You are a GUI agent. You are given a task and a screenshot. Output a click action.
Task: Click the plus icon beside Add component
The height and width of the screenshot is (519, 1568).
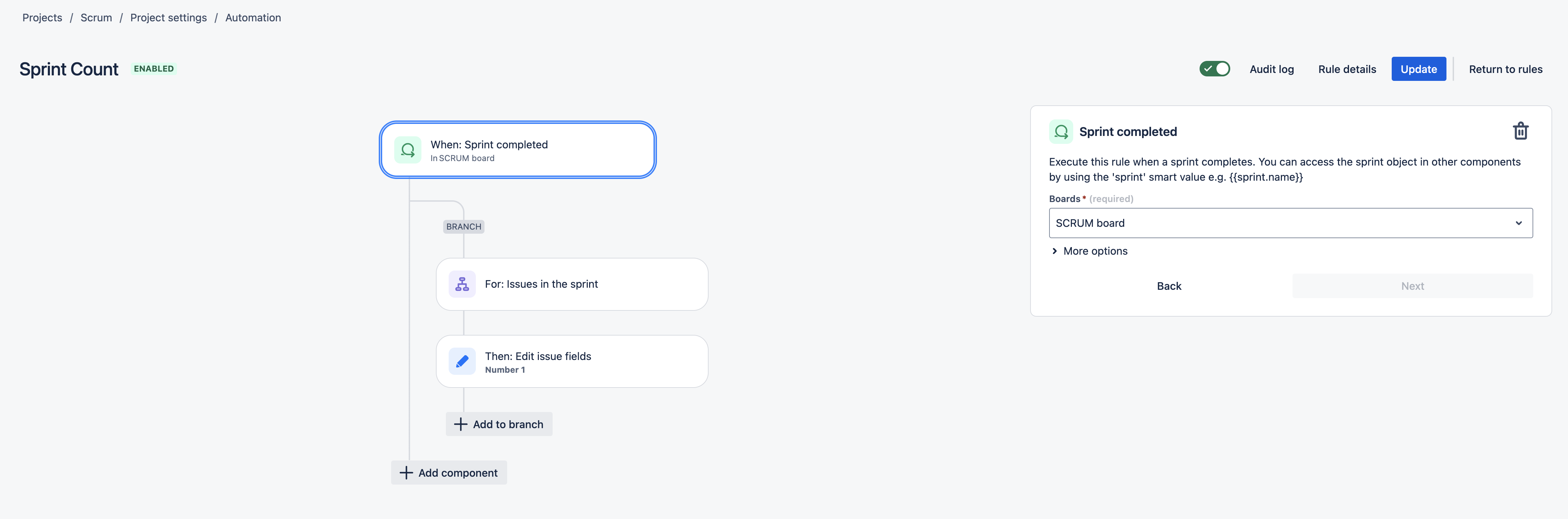(x=406, y=473)
